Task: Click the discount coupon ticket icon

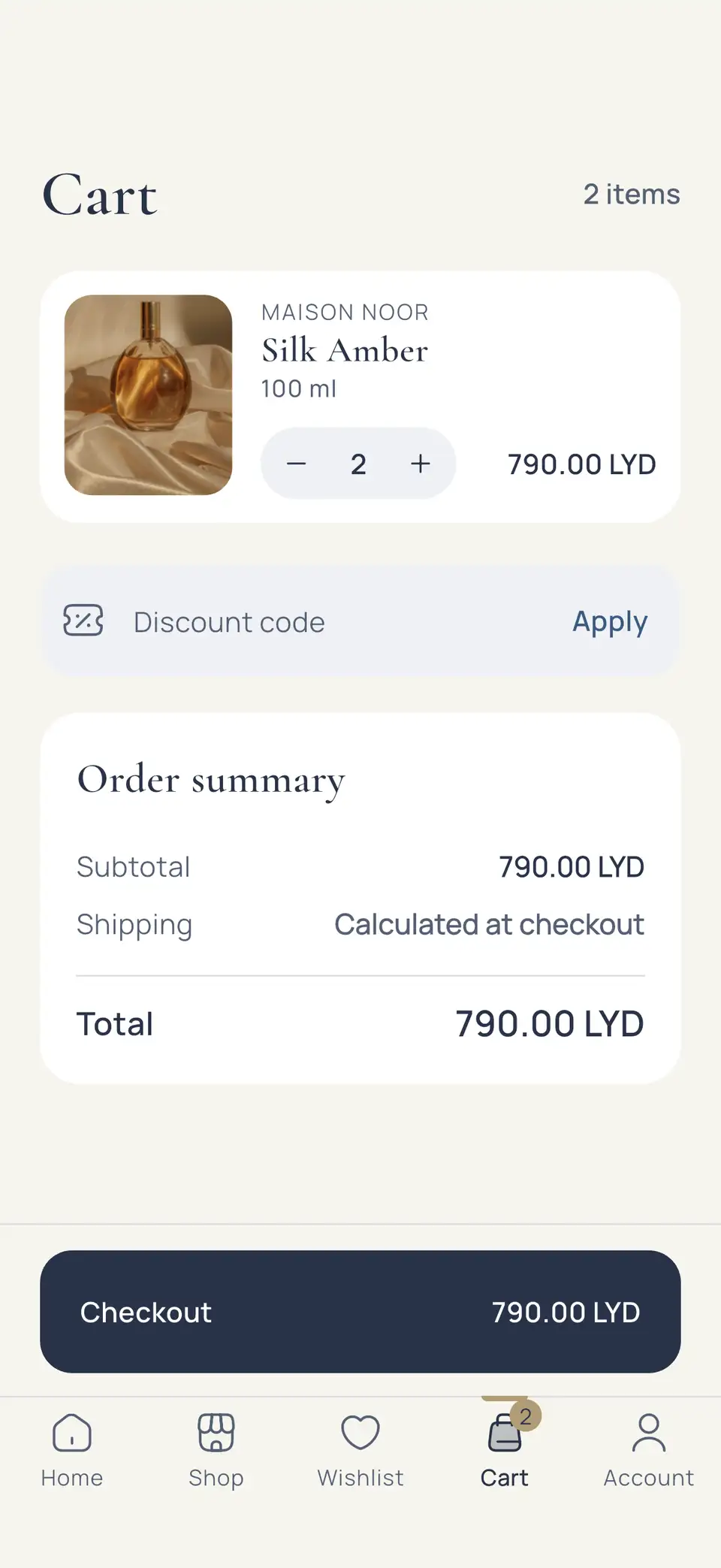Action: tap(83, 621)
